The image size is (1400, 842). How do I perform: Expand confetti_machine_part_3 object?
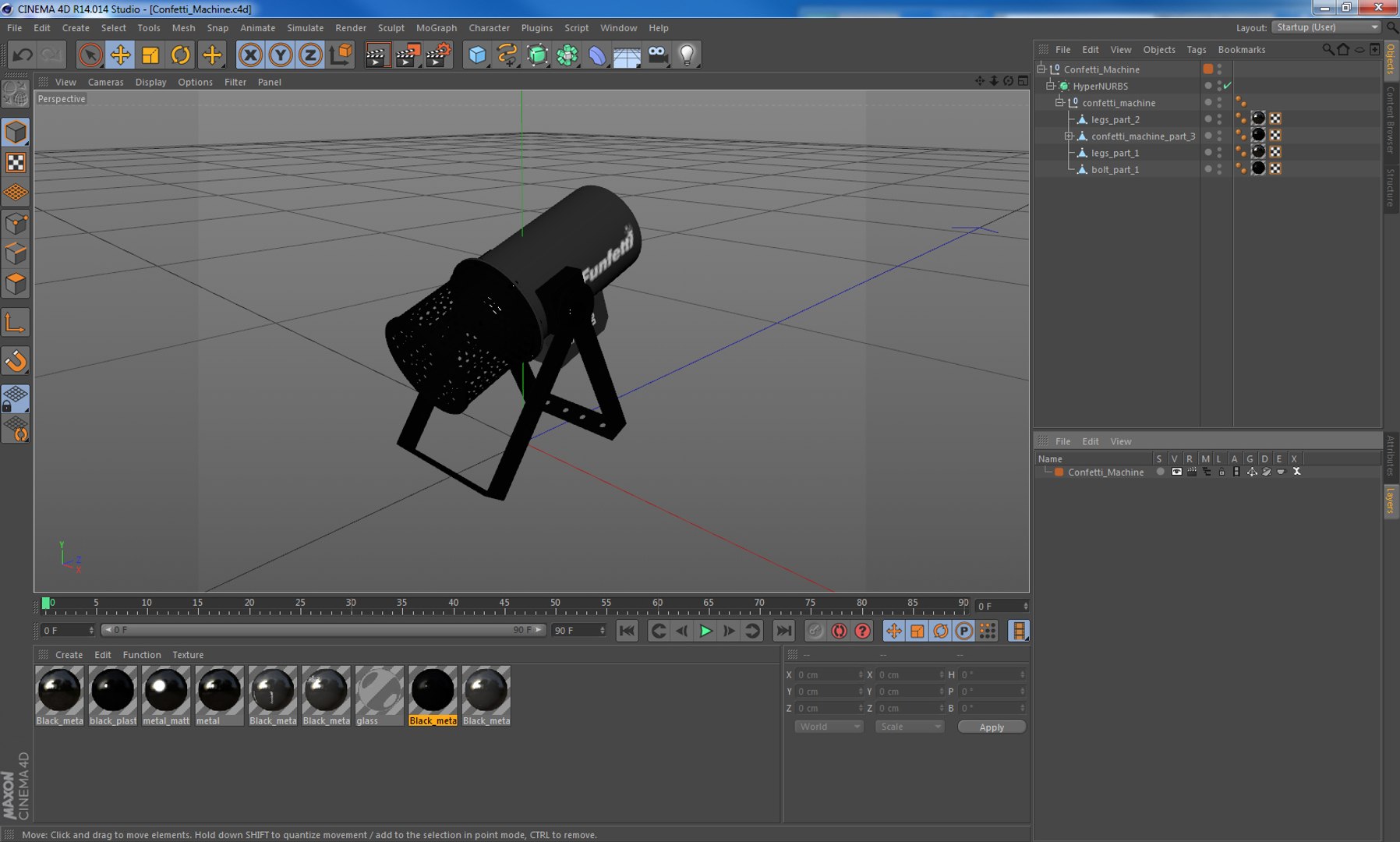[x=1069, y=136]
